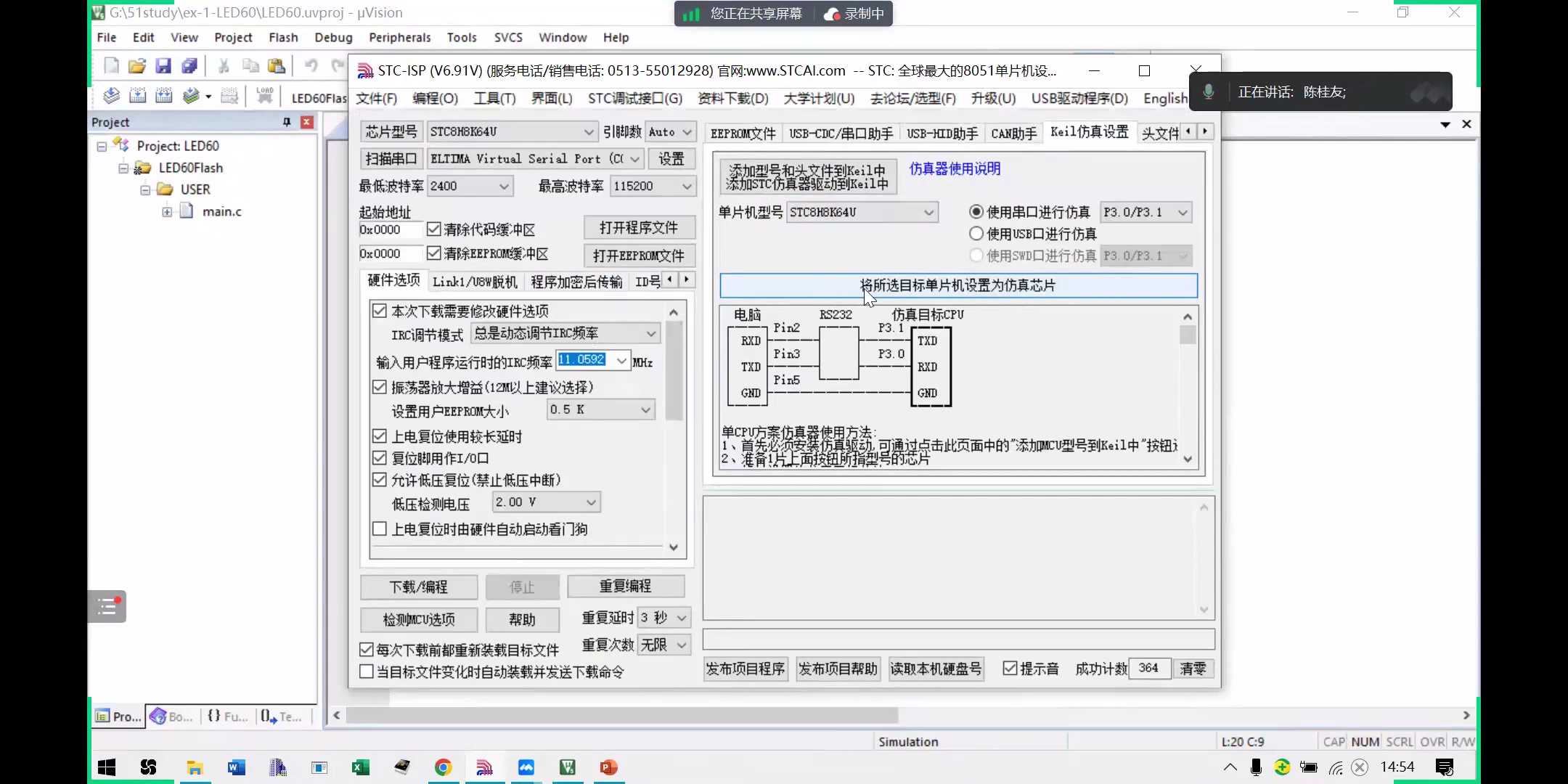Click the Translate icon in µVision build toolbar
This screenshot has height=784, width=1568.
(112, 96)
